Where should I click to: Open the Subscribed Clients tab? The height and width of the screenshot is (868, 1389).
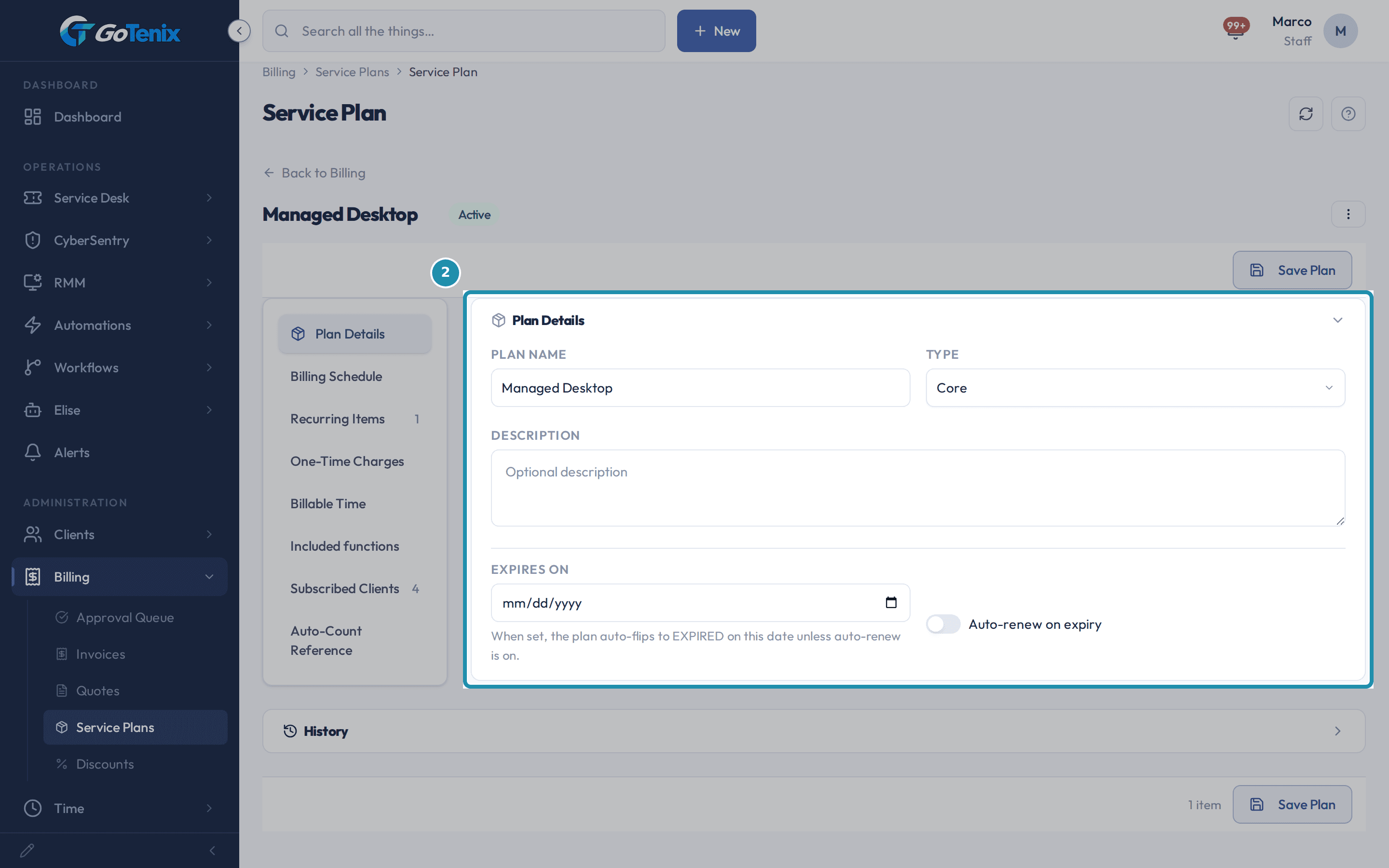point(354,588)
